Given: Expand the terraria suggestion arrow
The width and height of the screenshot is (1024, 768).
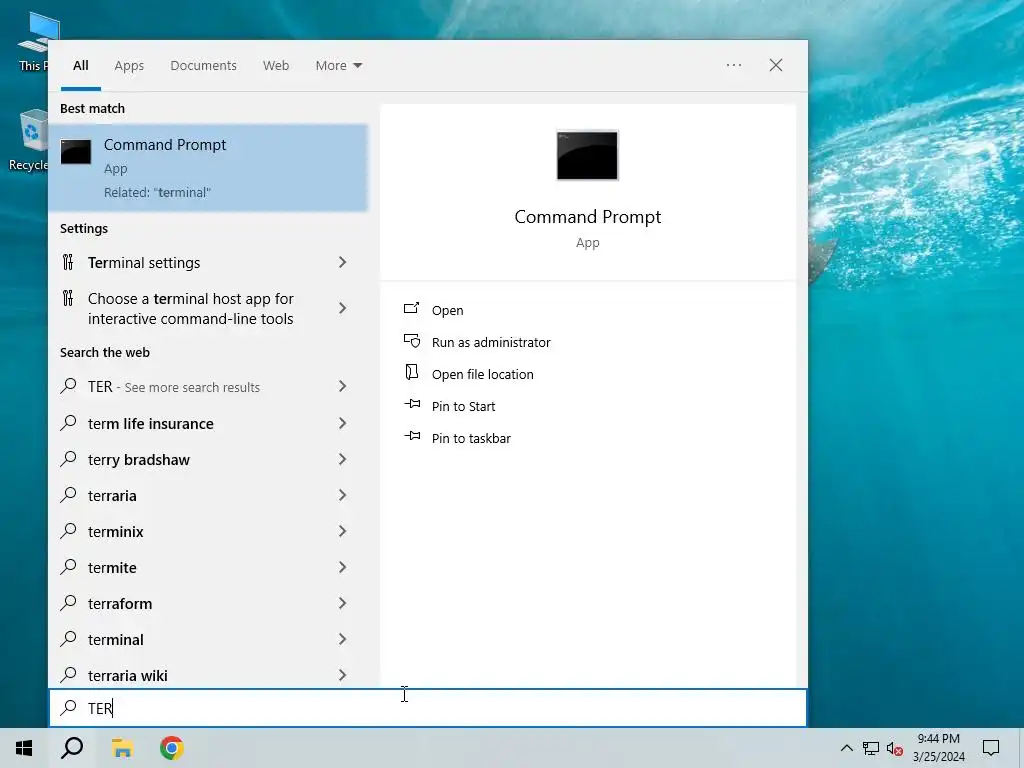Looking at the screenshot, I should pyautogui.click(x=342, y=495).
